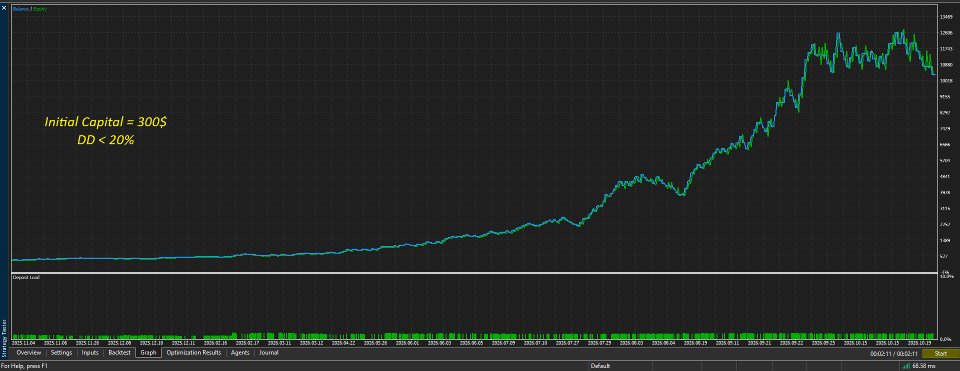The height and width of the screenshot is (371, 960).
Task: Click the Balance legend label
Action: tap(20, 9)
